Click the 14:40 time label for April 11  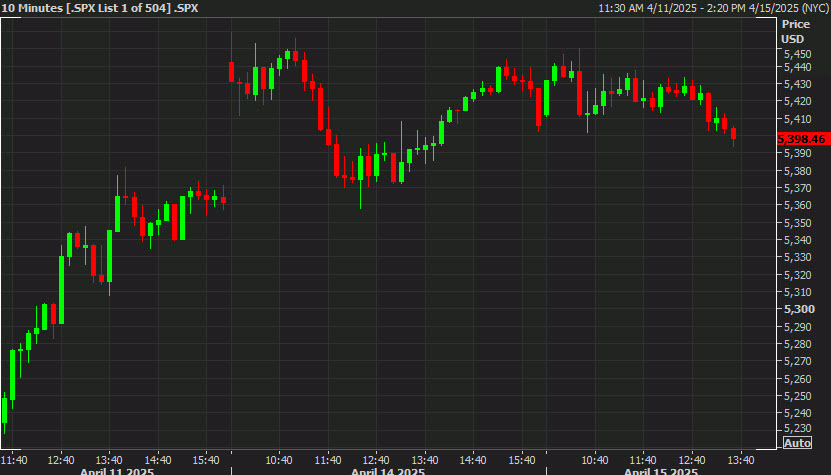[x=157, y=460]
